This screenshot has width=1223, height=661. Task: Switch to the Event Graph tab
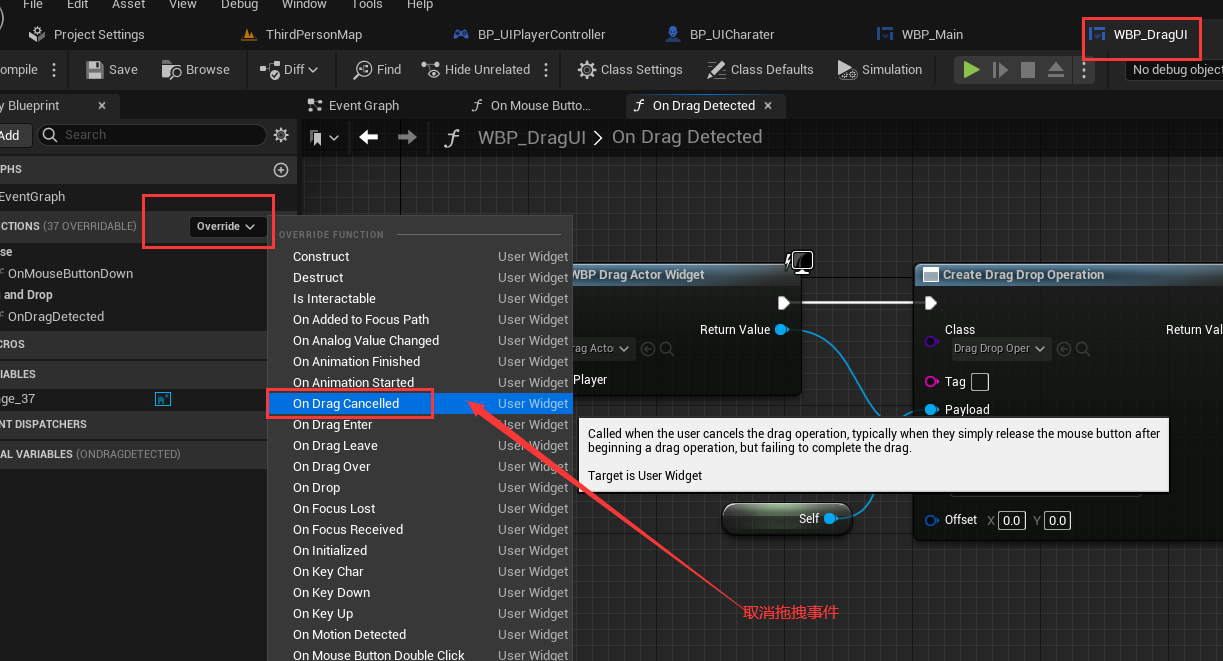(x=354, y=105)
